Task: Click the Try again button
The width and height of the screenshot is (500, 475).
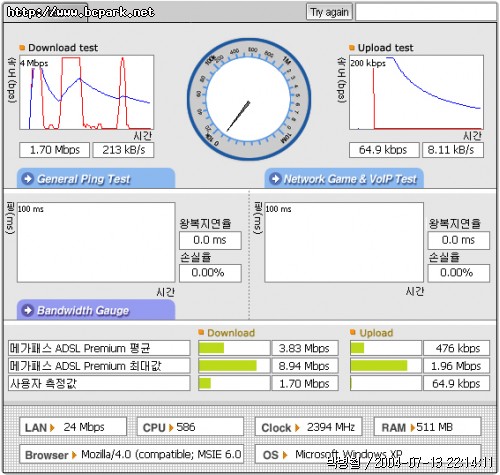Action: pos(329,12)
